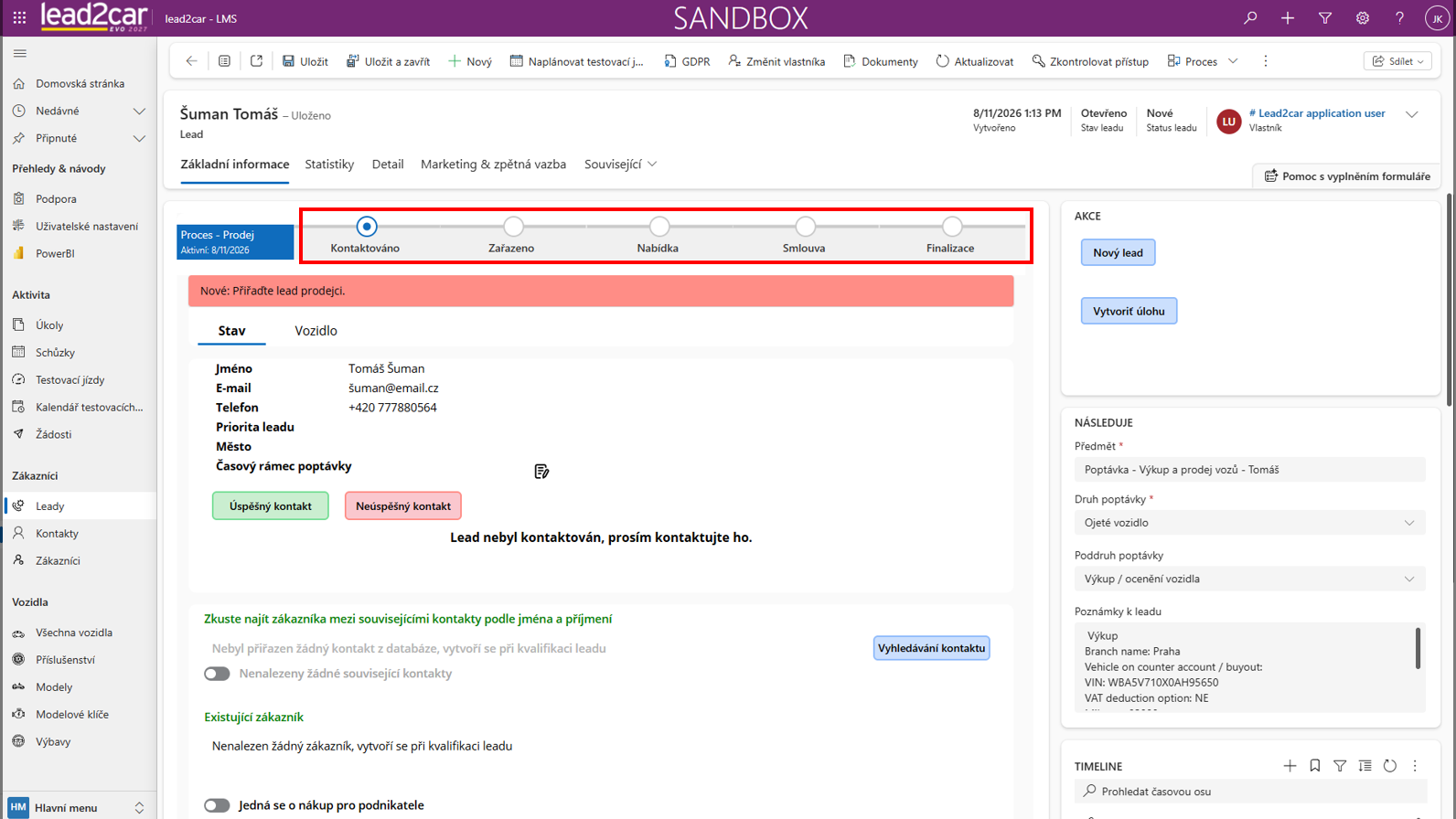Click the Úspěšný kontakt button

[x=271, y=505]
